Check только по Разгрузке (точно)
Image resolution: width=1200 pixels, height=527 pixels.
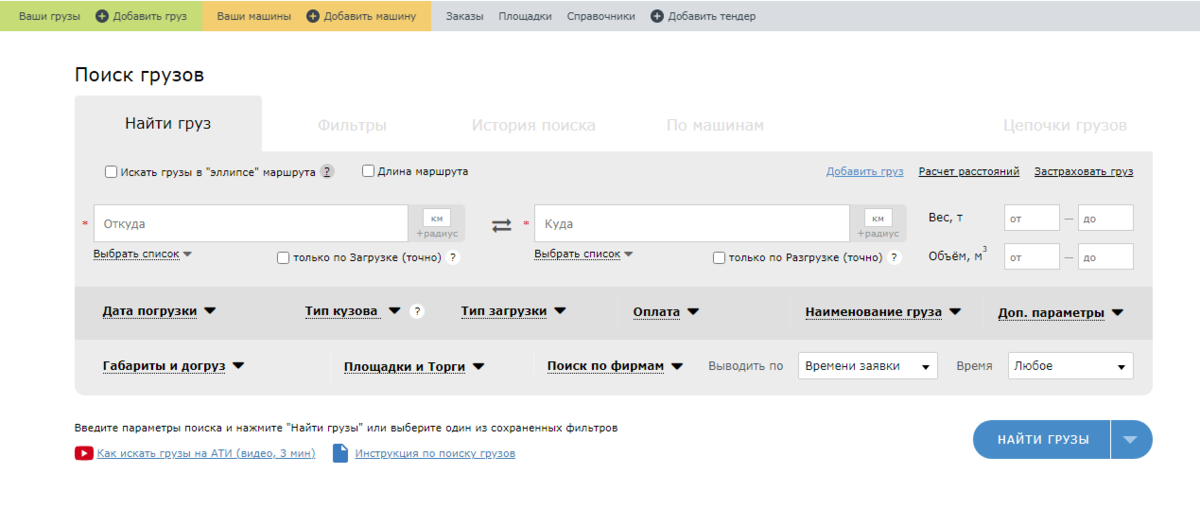tap(719, 257)
